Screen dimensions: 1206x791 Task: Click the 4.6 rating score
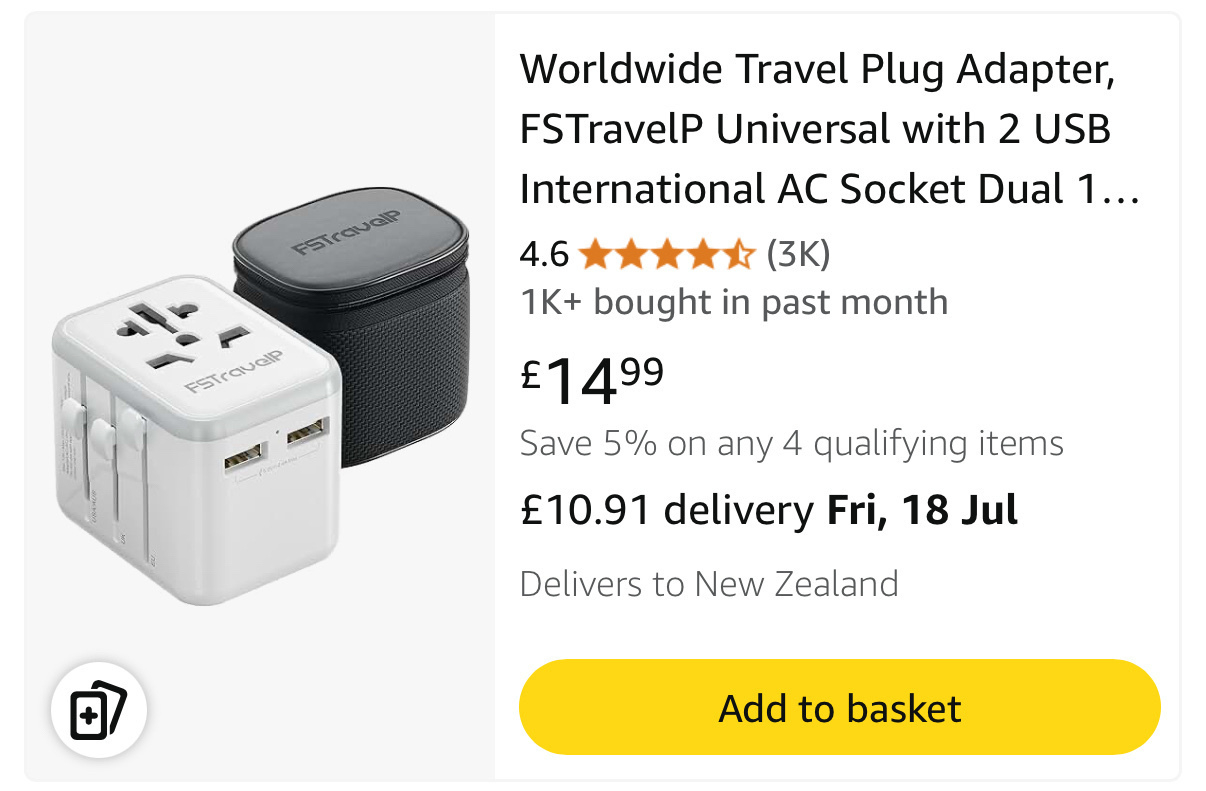pos(544,255)
